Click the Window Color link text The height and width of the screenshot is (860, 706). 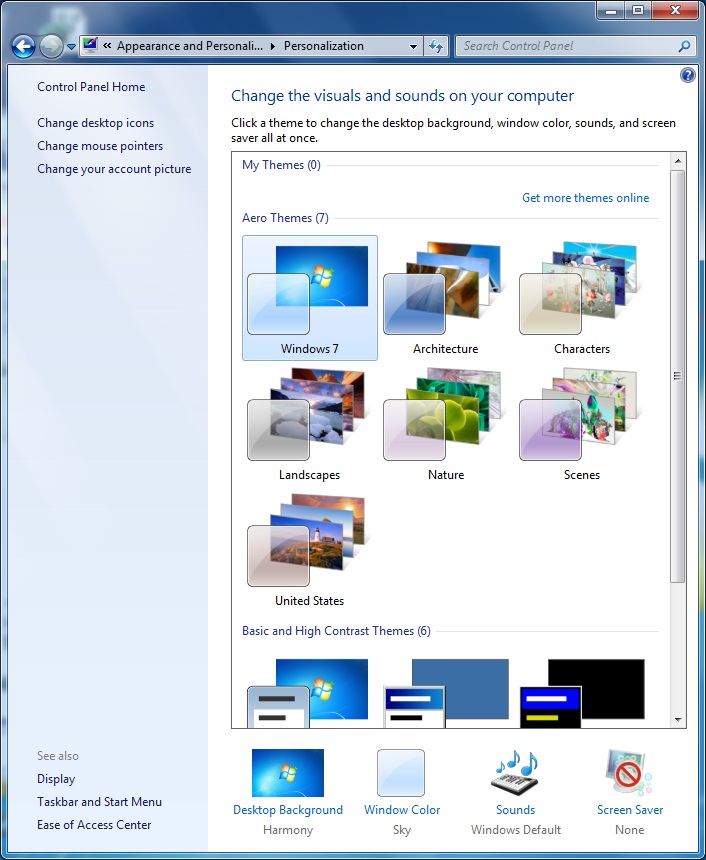(402, 810)
